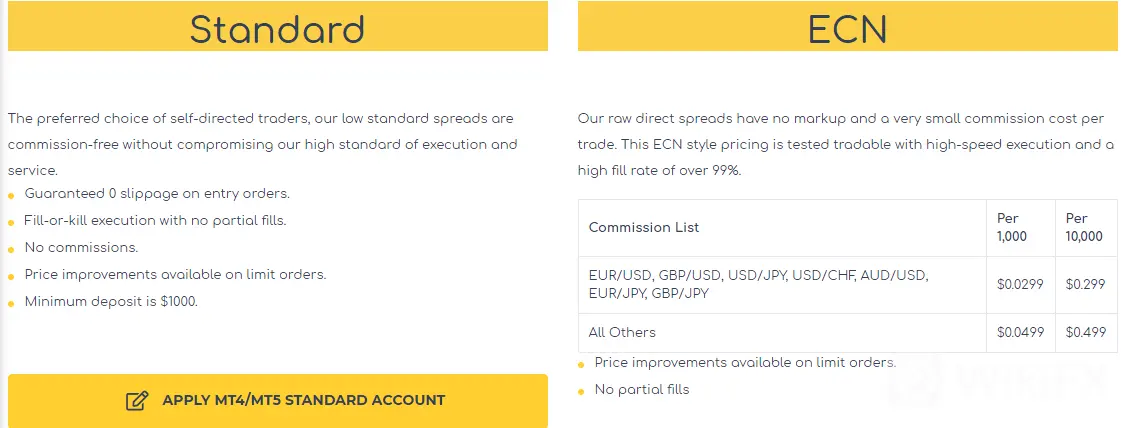Click the $0.0299 commission value
Screen dimensions: 1121x428
click(1020, 284)
